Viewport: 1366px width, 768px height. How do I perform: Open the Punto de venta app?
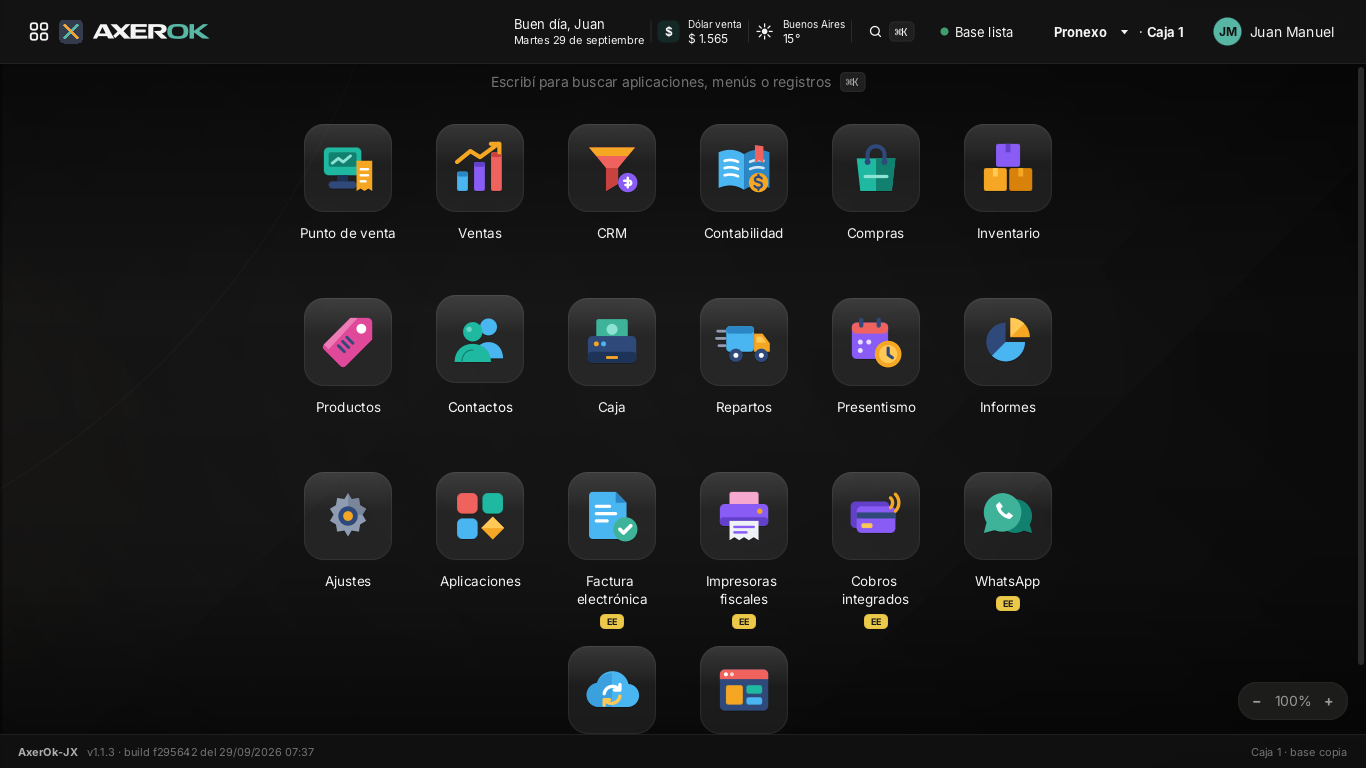(348, 168)
